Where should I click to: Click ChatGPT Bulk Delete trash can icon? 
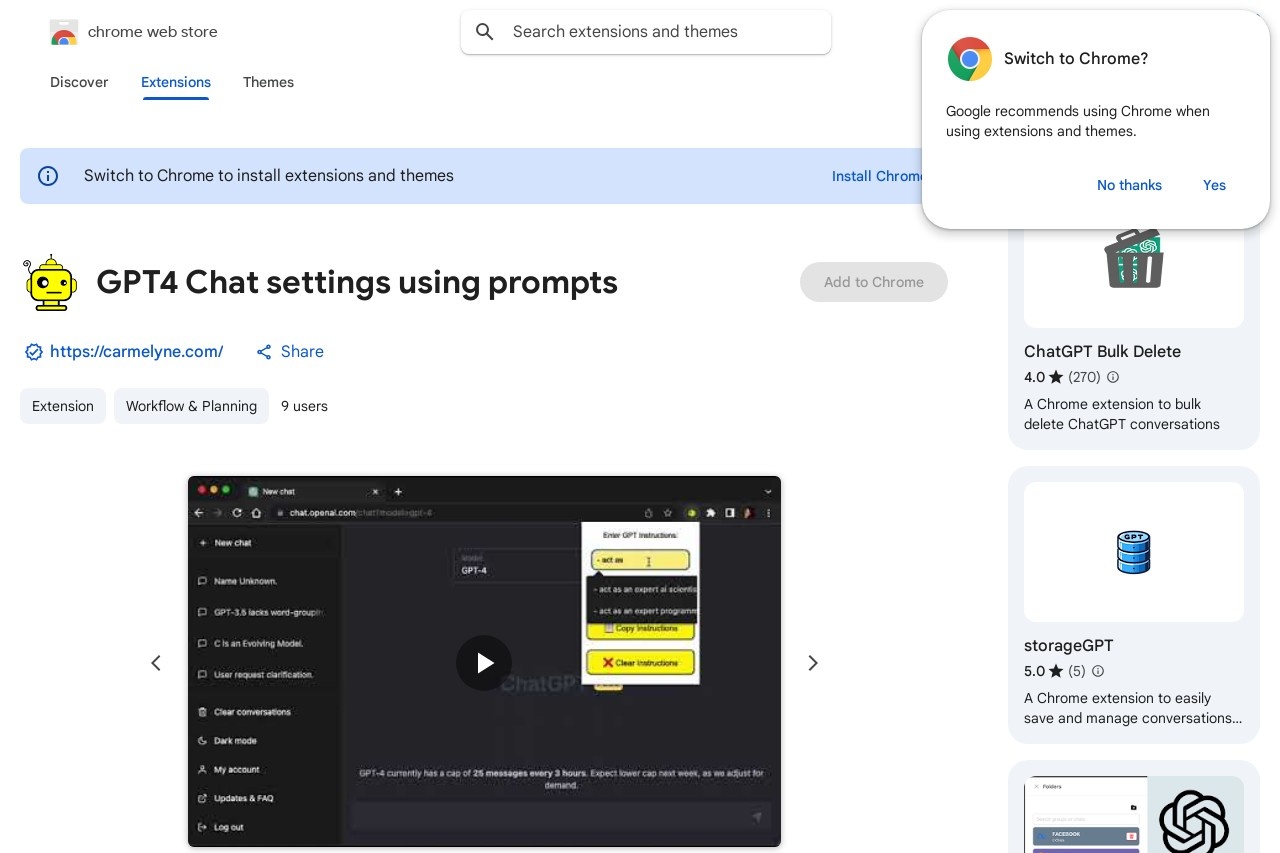click(1134, 258)
